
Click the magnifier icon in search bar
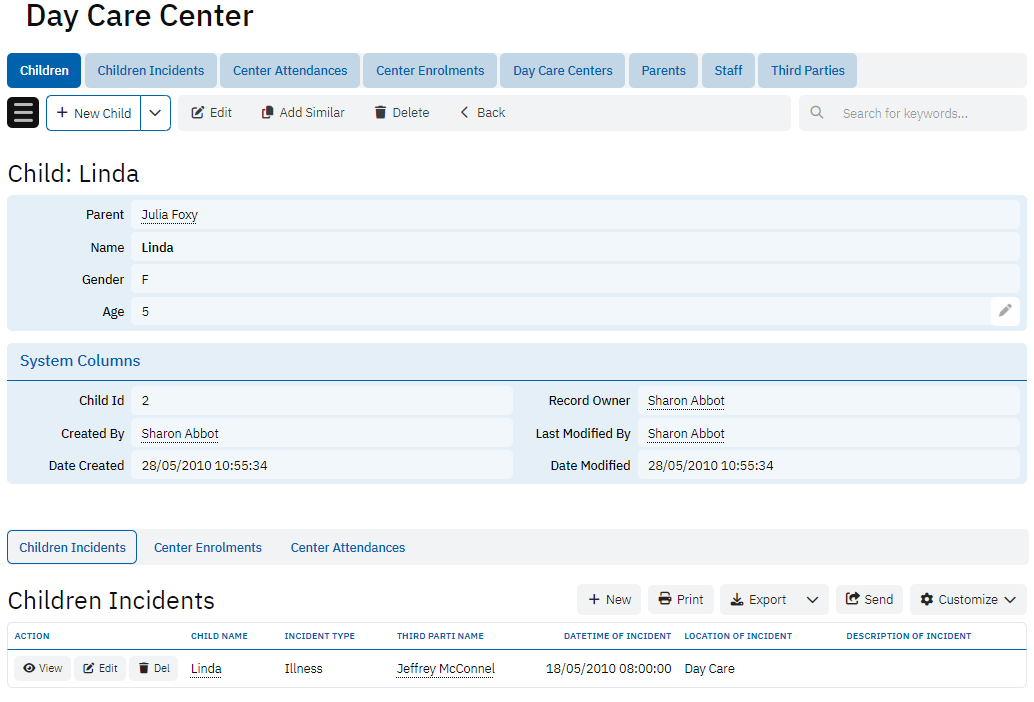[x=817, y=113]
